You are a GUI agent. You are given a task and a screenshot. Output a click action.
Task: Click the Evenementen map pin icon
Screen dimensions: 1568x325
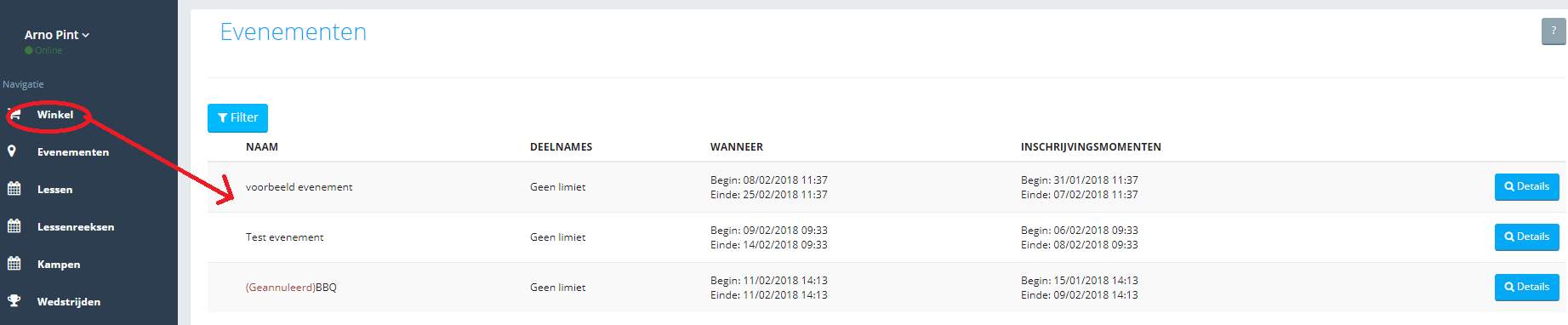point(12,151)
